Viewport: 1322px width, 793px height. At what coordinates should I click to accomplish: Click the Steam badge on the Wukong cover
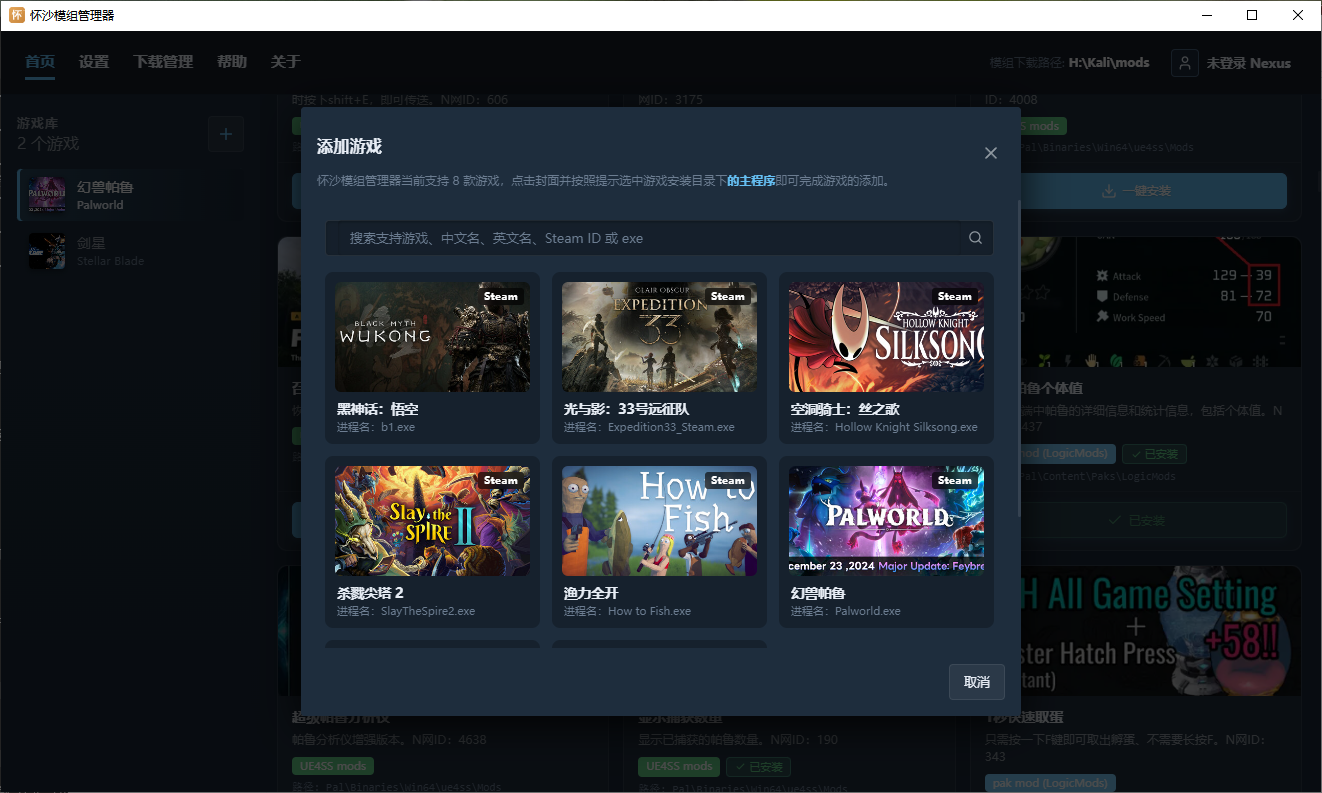click(501, 296)
